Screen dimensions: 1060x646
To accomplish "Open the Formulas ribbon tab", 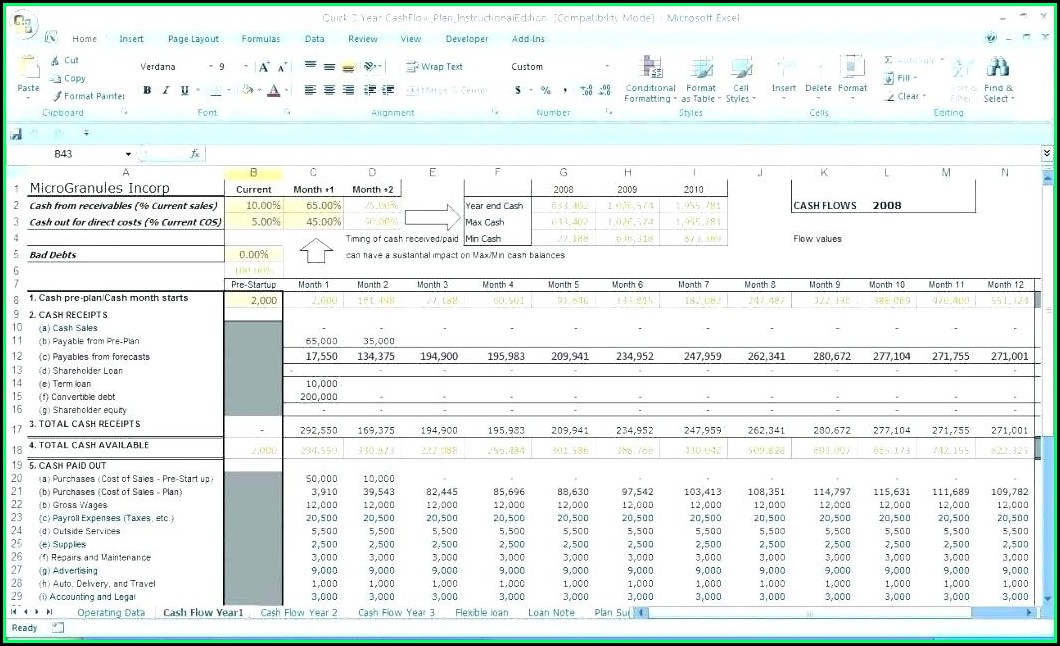I will [260, 39].
